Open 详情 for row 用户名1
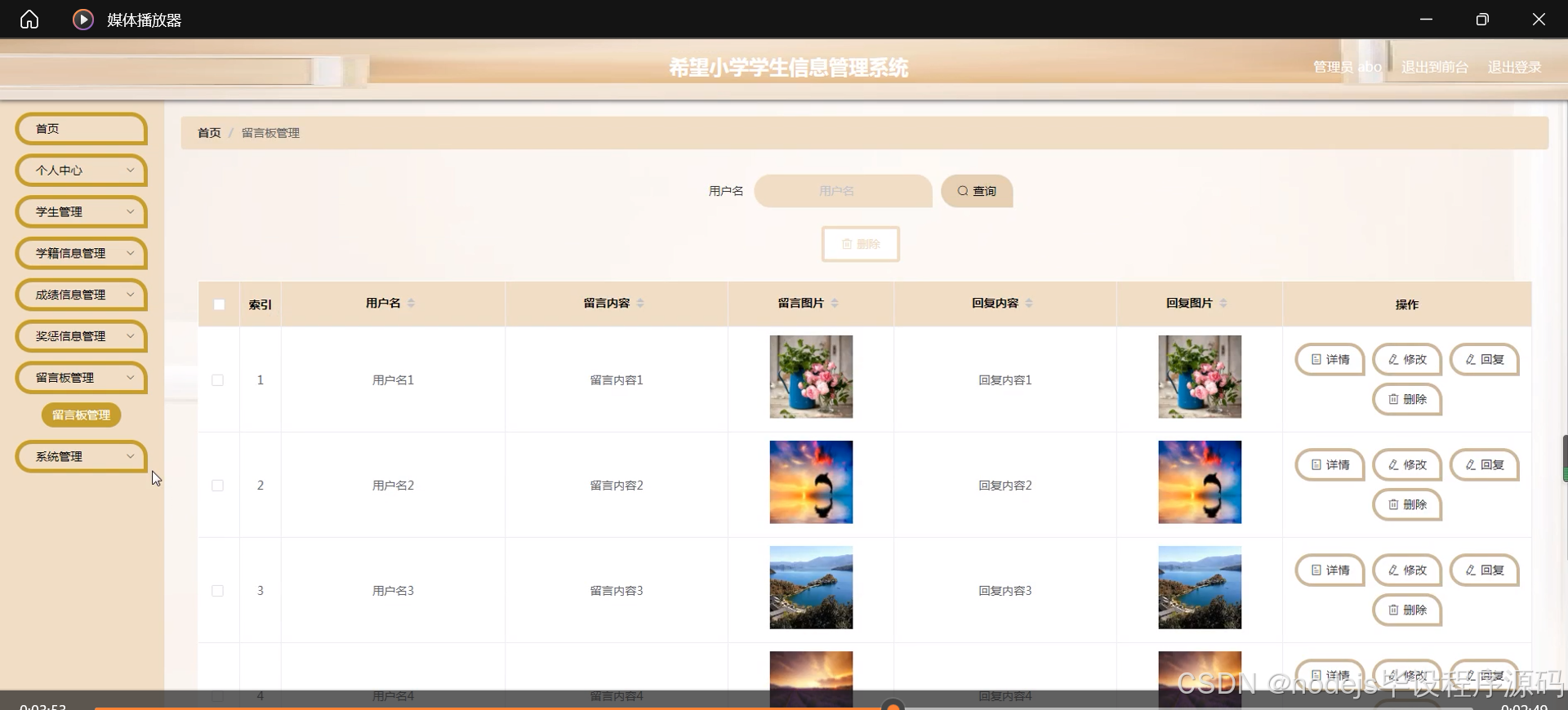Screen dimensions: 1568x710 coord(1330,359)
